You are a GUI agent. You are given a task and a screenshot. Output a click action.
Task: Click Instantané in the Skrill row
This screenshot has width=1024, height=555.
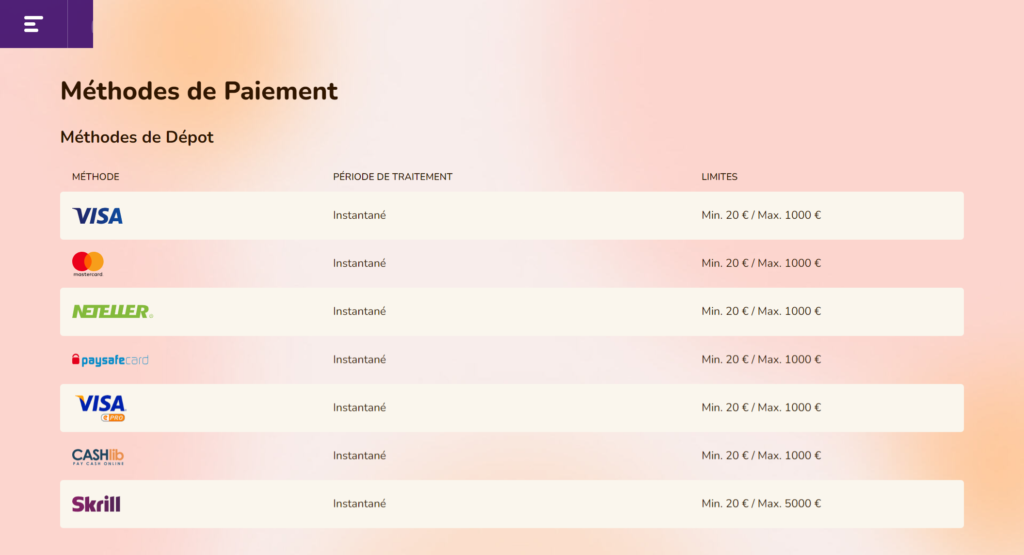359,503
